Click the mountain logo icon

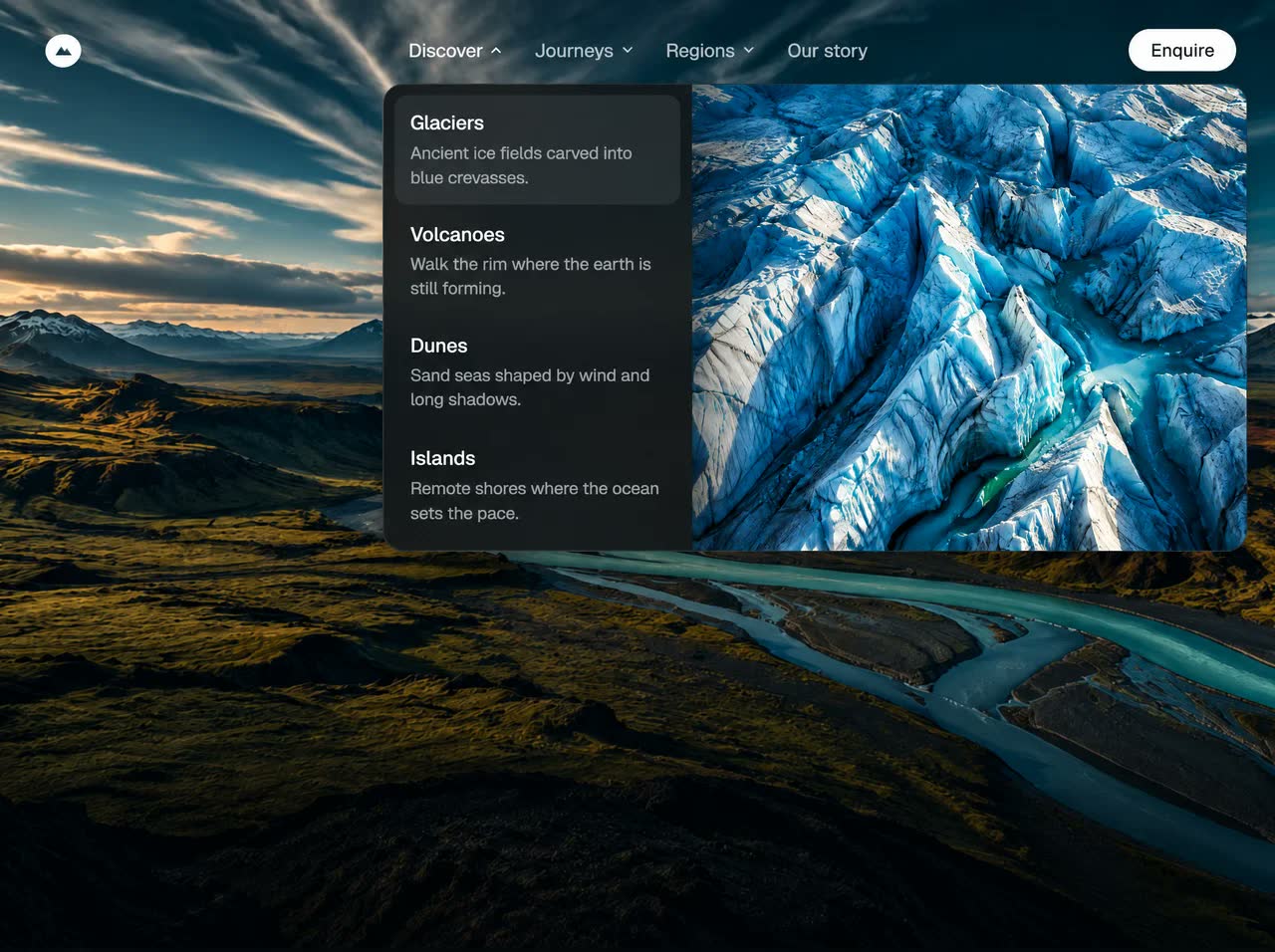(63, 51)
